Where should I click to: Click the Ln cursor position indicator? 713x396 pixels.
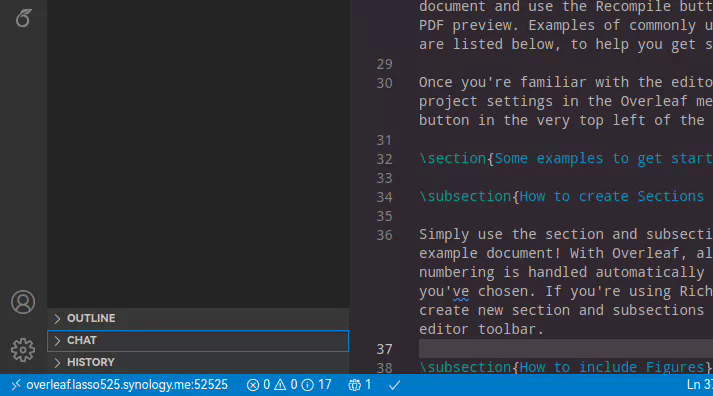click(699, 385)
